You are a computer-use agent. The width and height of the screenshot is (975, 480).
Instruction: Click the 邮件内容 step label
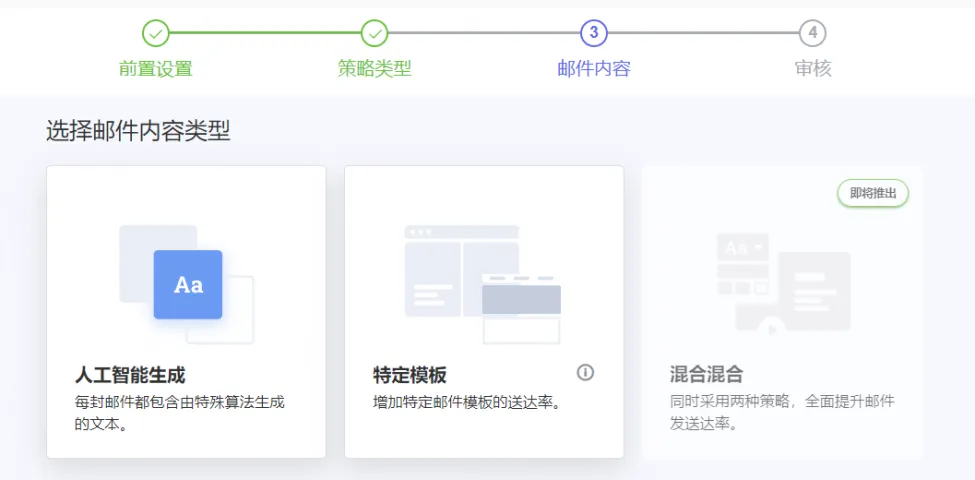pos(593,69)
